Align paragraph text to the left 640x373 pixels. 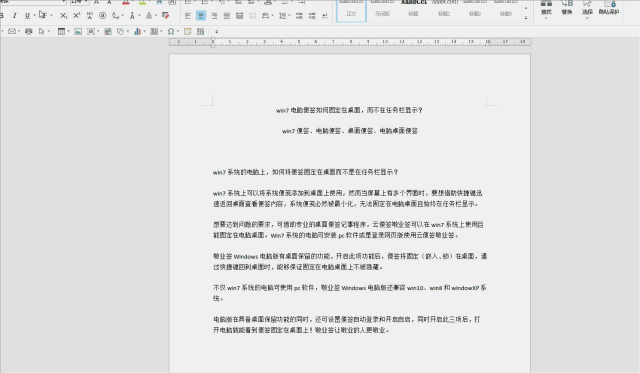[x=188, y=16]
